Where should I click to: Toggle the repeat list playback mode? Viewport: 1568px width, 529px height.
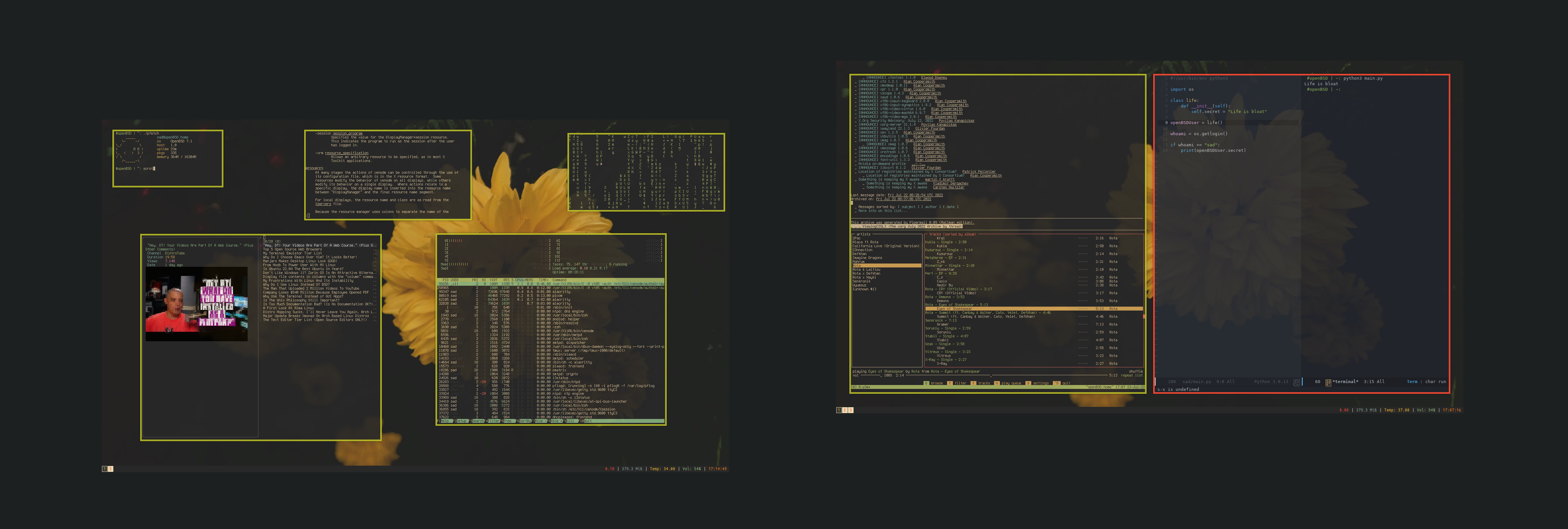[x=1132, y=376]
